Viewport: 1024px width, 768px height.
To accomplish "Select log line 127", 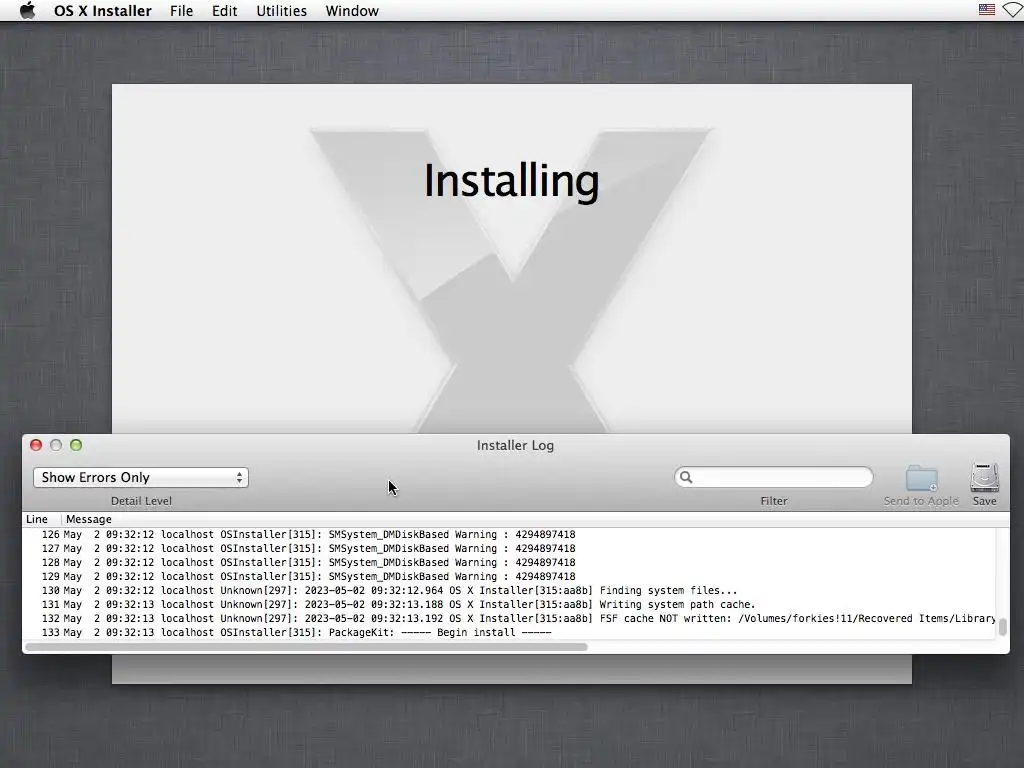I will coord(509,549).
